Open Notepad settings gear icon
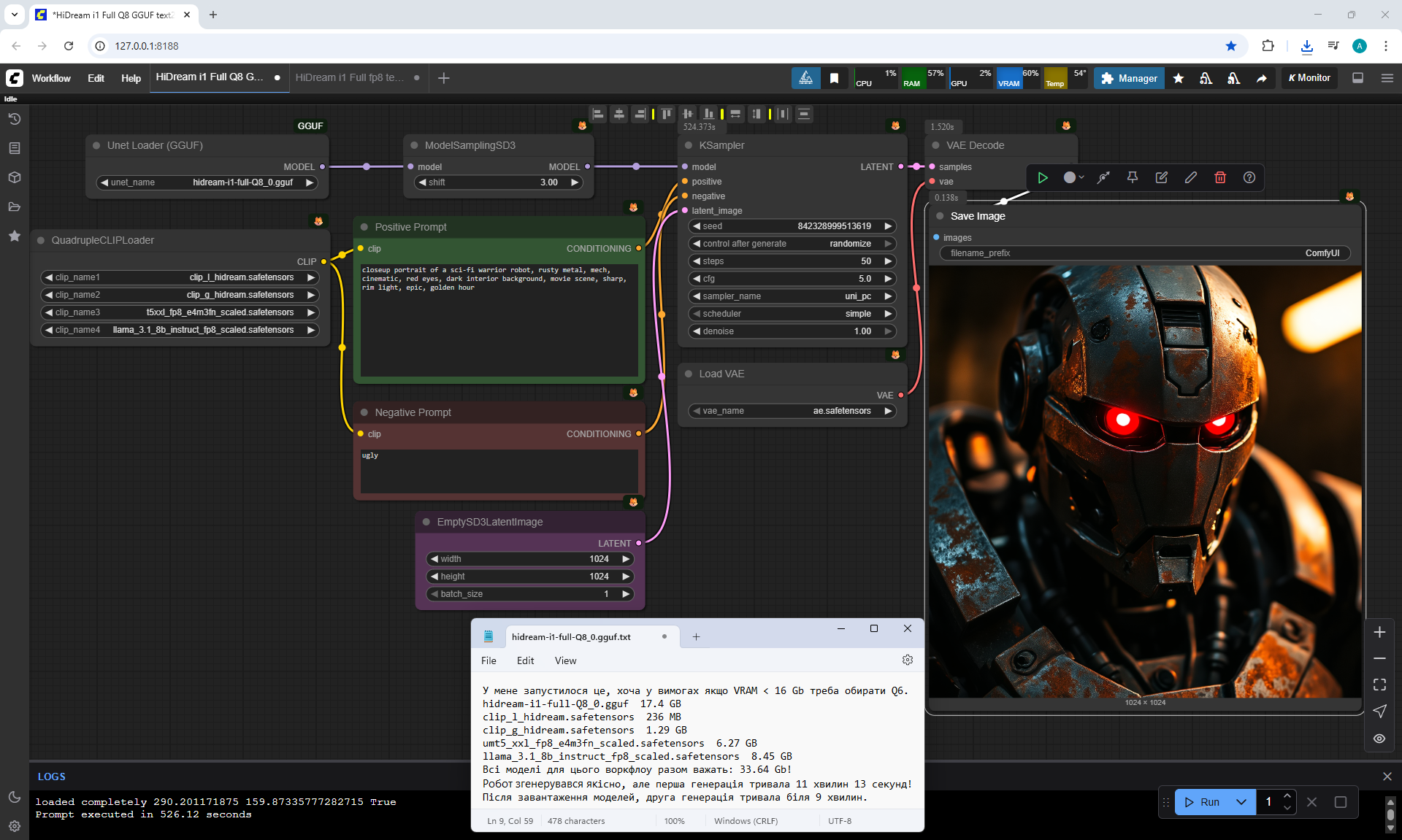Screen dimensions: 1402x840 907,660
